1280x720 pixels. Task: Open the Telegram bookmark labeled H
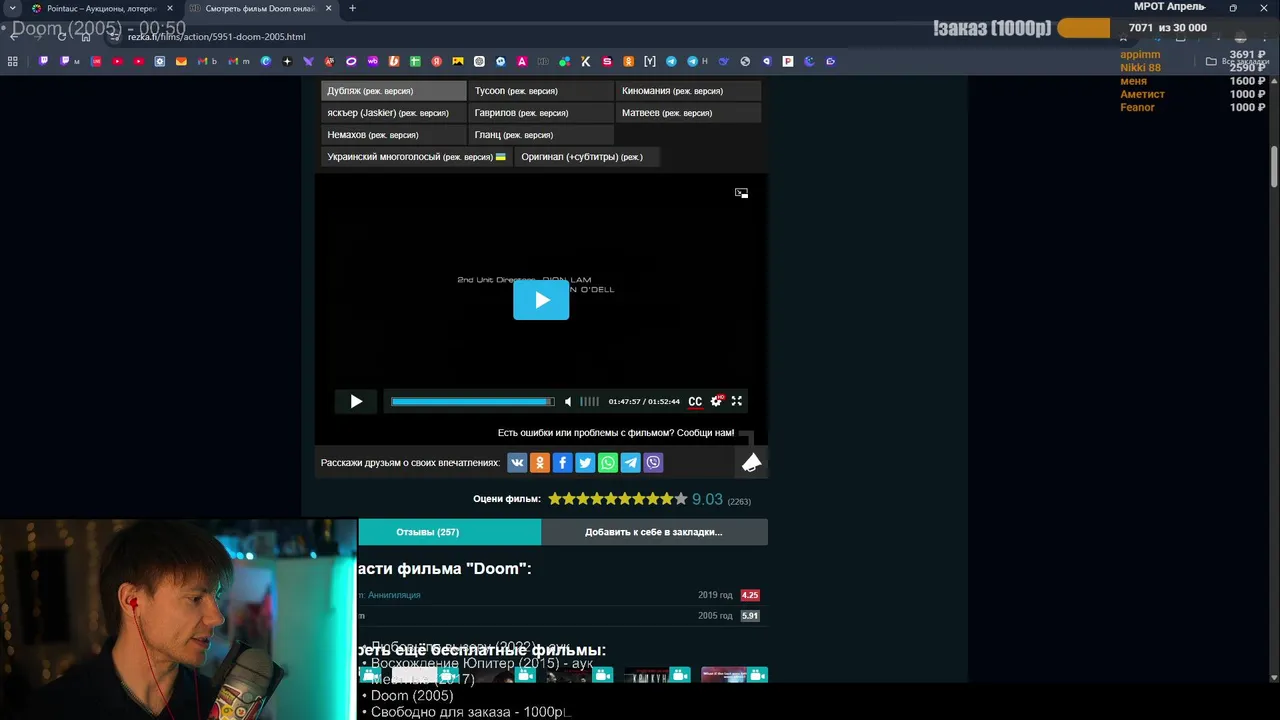point(698,61)
